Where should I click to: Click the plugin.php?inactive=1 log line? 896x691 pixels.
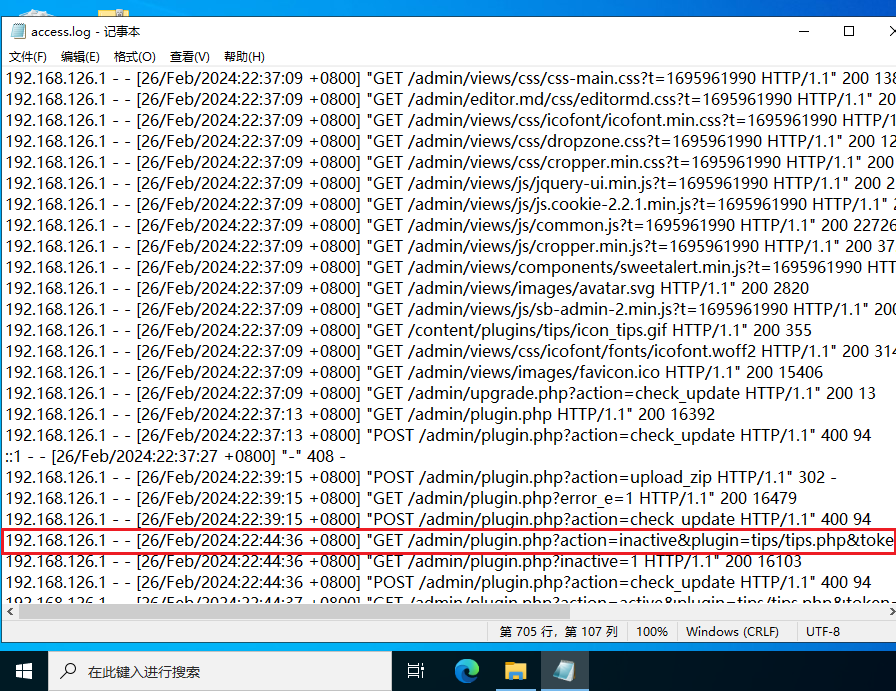pyautogui.click(x=403, y=562)
